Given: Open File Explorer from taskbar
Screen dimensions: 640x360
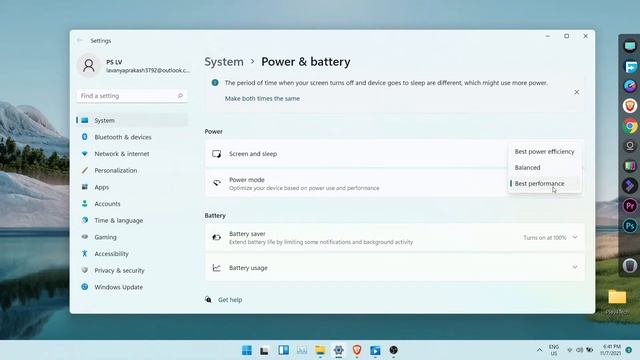Looking at the screenshot, I should (x=320, y=350).
